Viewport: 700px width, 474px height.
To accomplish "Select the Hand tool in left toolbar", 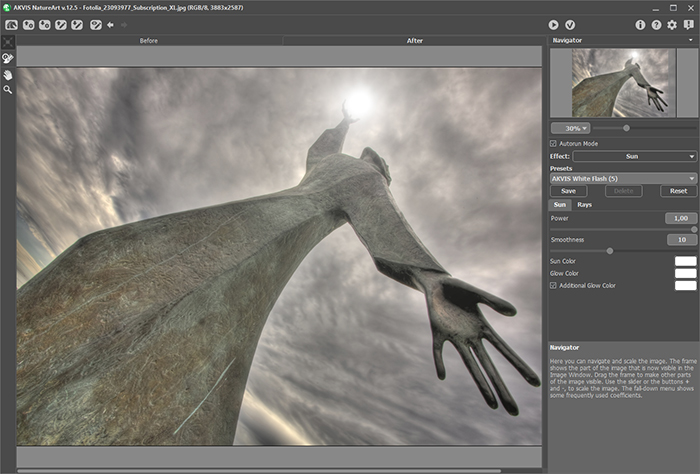I will 8,74.
